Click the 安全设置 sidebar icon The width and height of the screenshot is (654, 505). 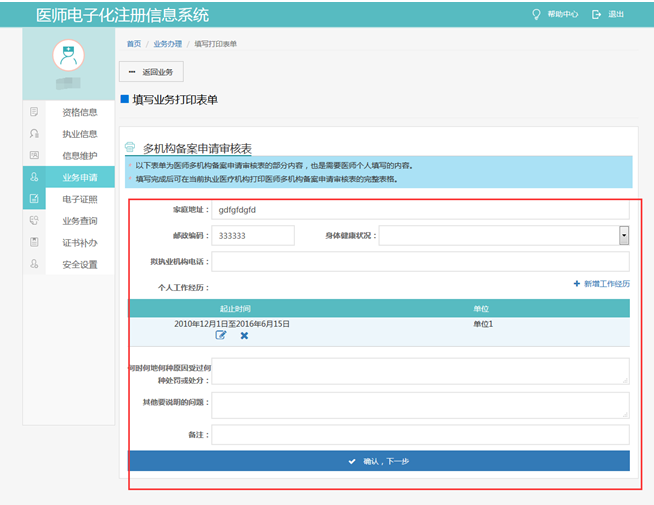coord(35,264)
